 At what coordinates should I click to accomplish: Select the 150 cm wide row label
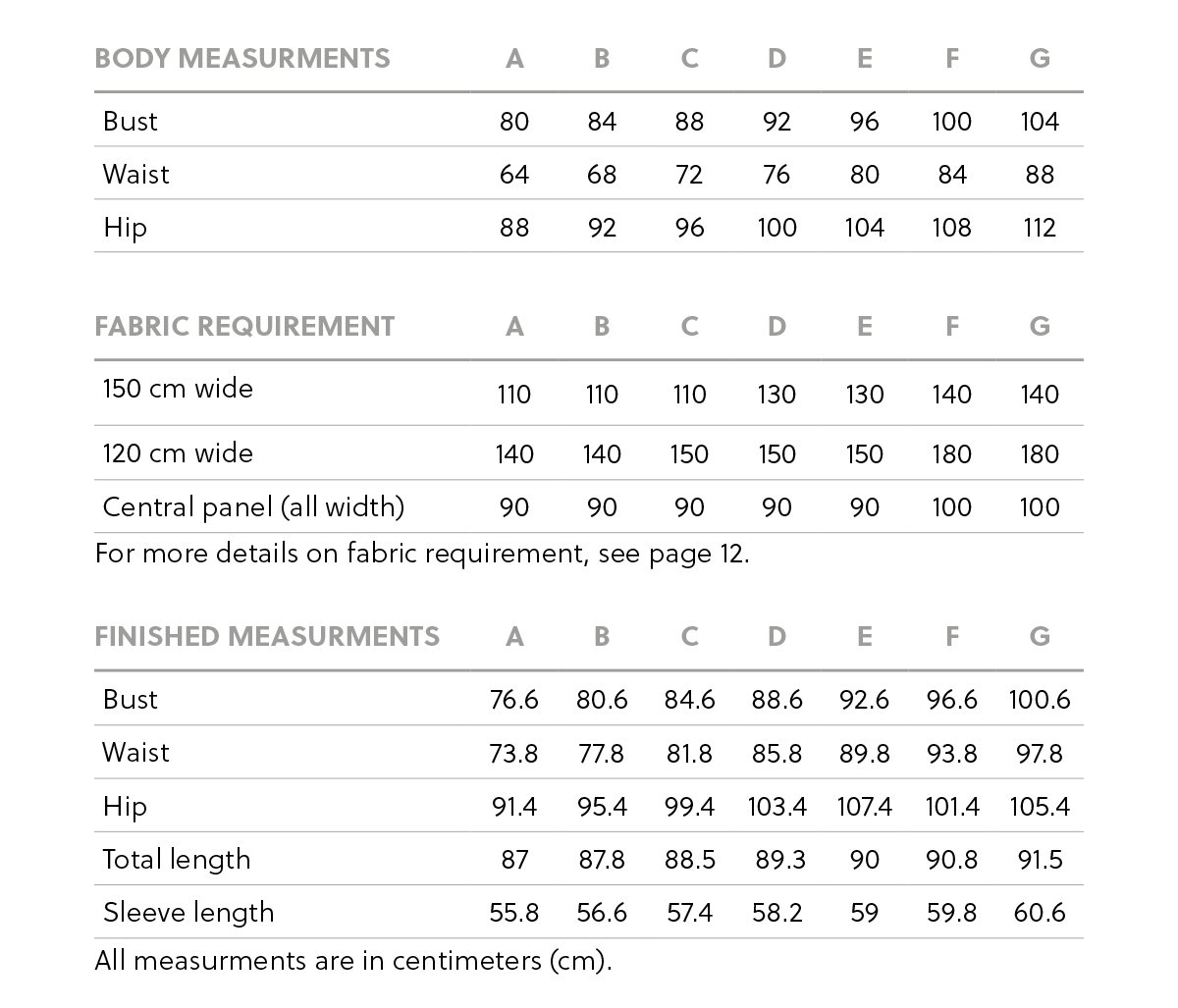click(178, 389)
